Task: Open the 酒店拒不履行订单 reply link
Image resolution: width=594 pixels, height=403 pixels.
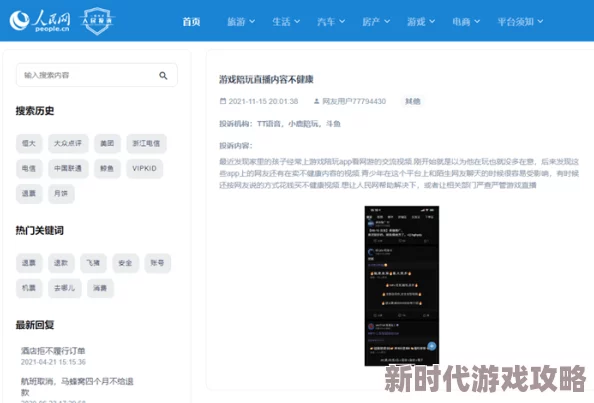Action: click(x=53, y=351)
